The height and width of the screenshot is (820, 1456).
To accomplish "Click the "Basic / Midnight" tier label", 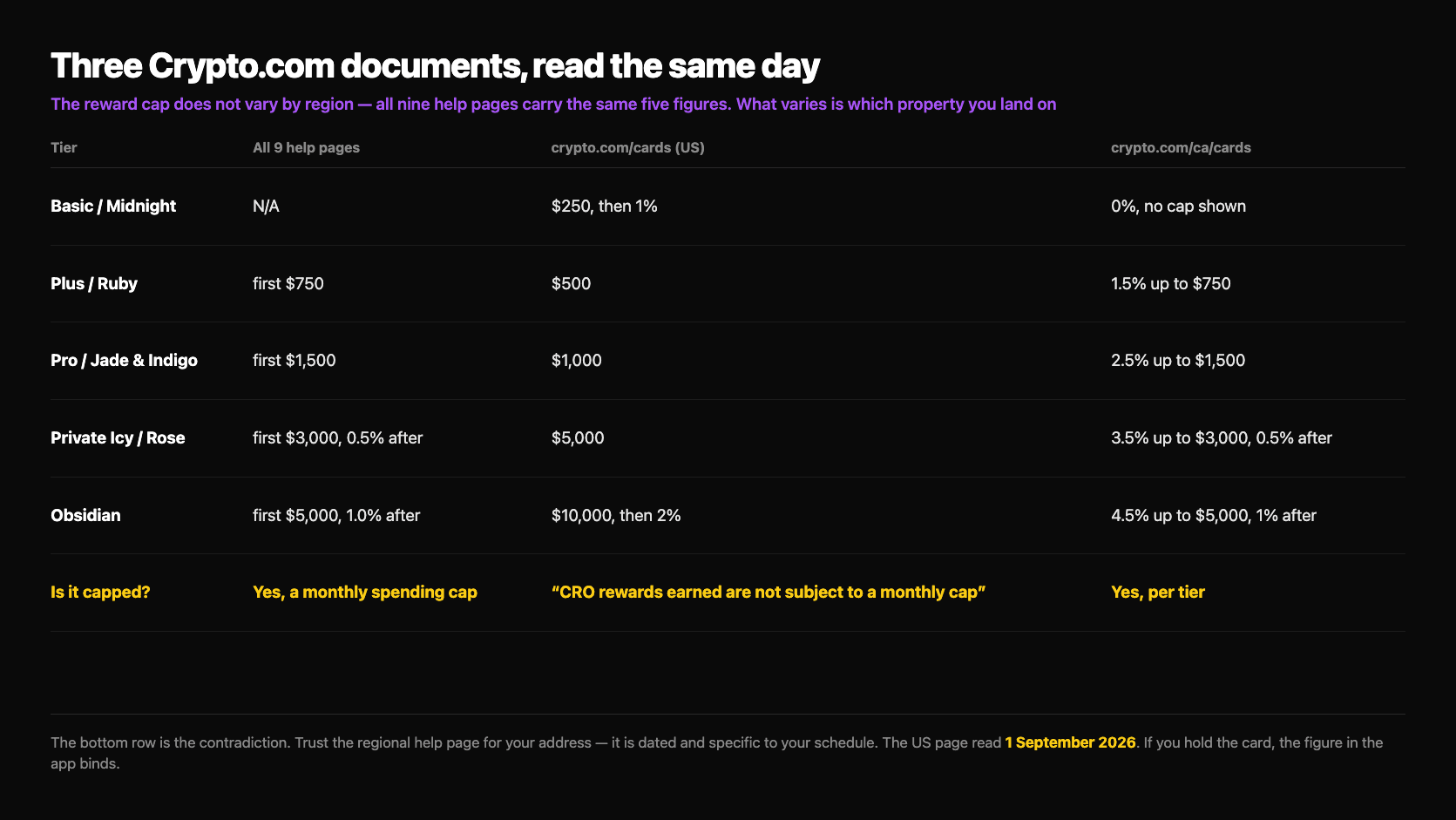I will pyautogui.click(x=113, y=207).
